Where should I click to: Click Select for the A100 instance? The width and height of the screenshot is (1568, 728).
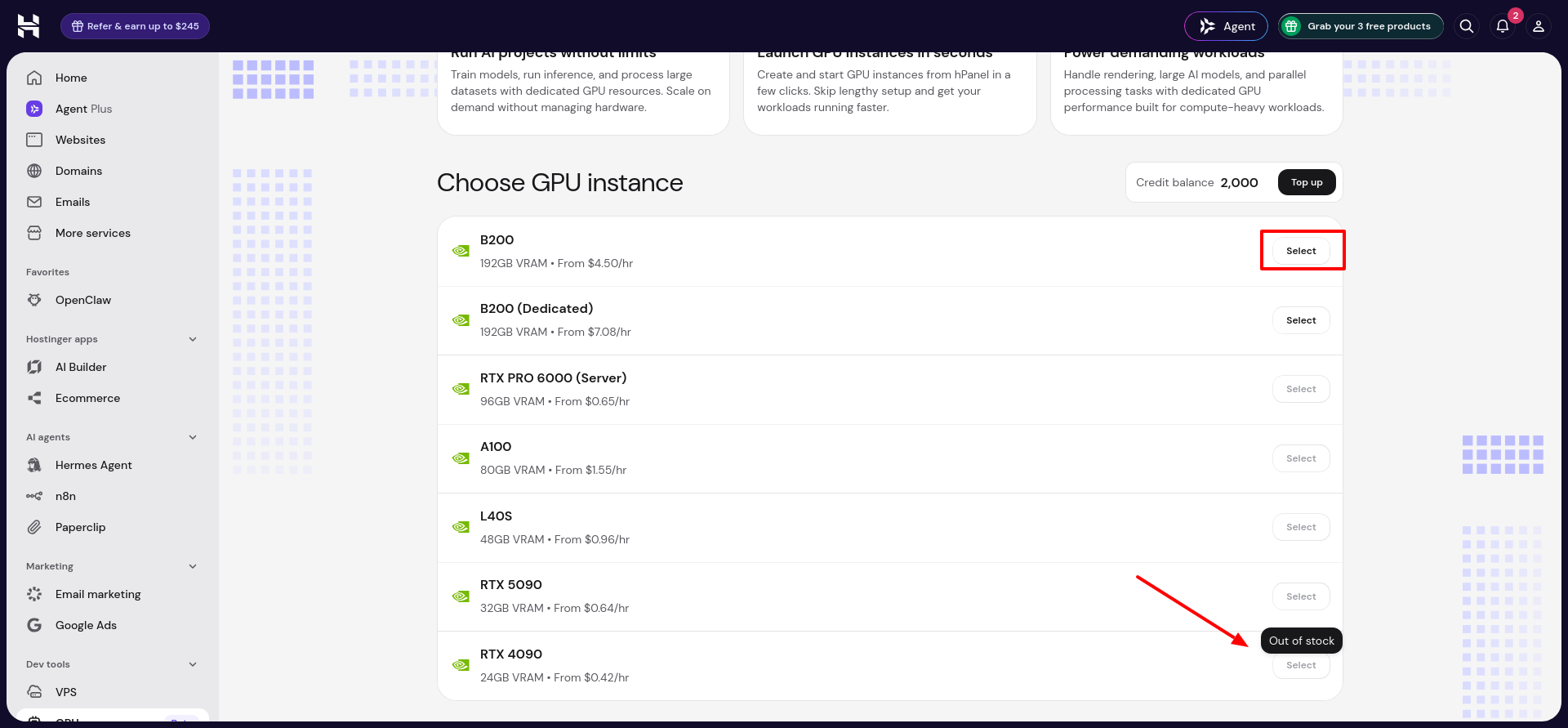pos(1301,458)
